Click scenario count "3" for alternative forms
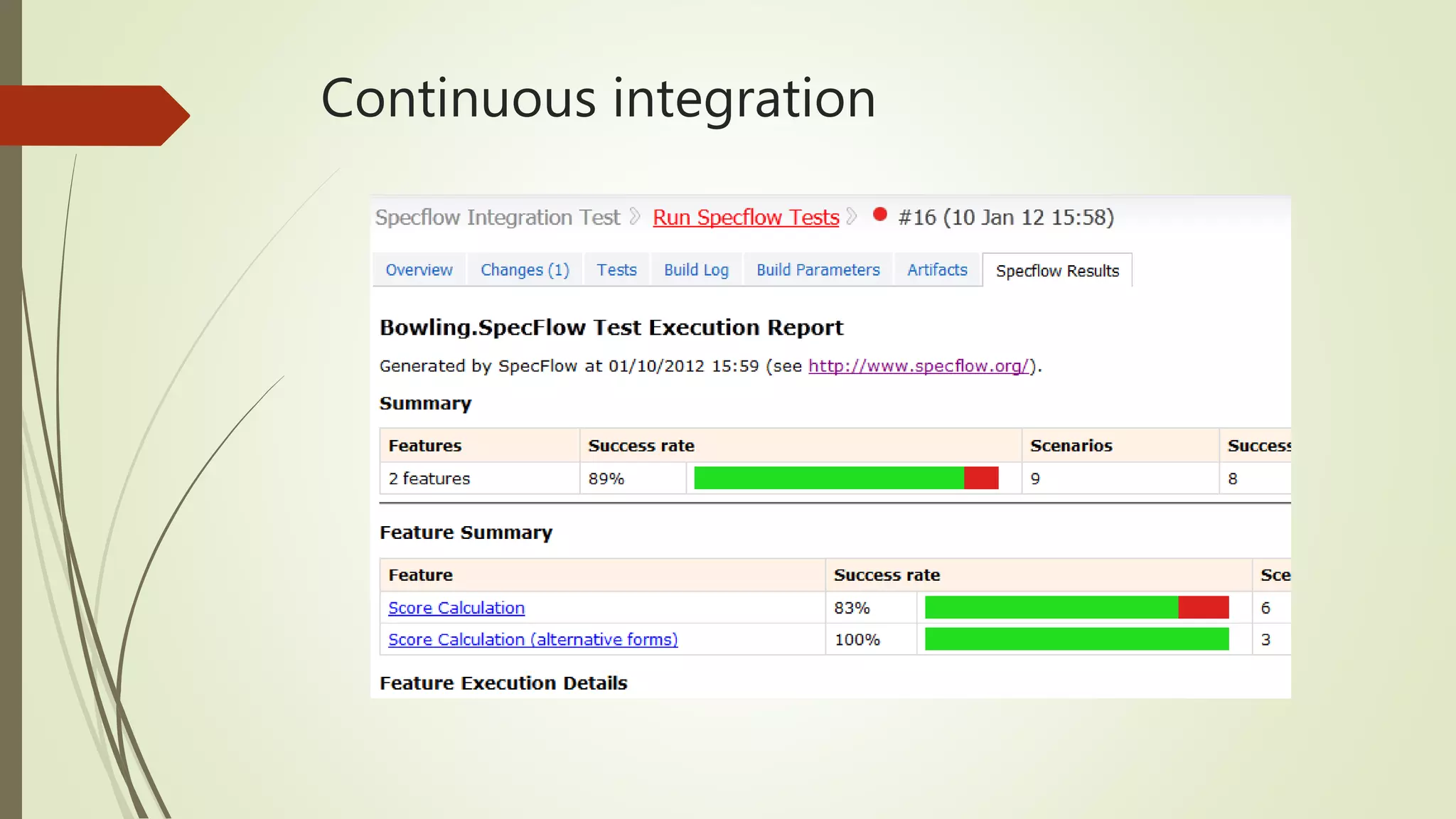Image resolution: width=1456 pixels, height=819 pixels. [1265, 640]
